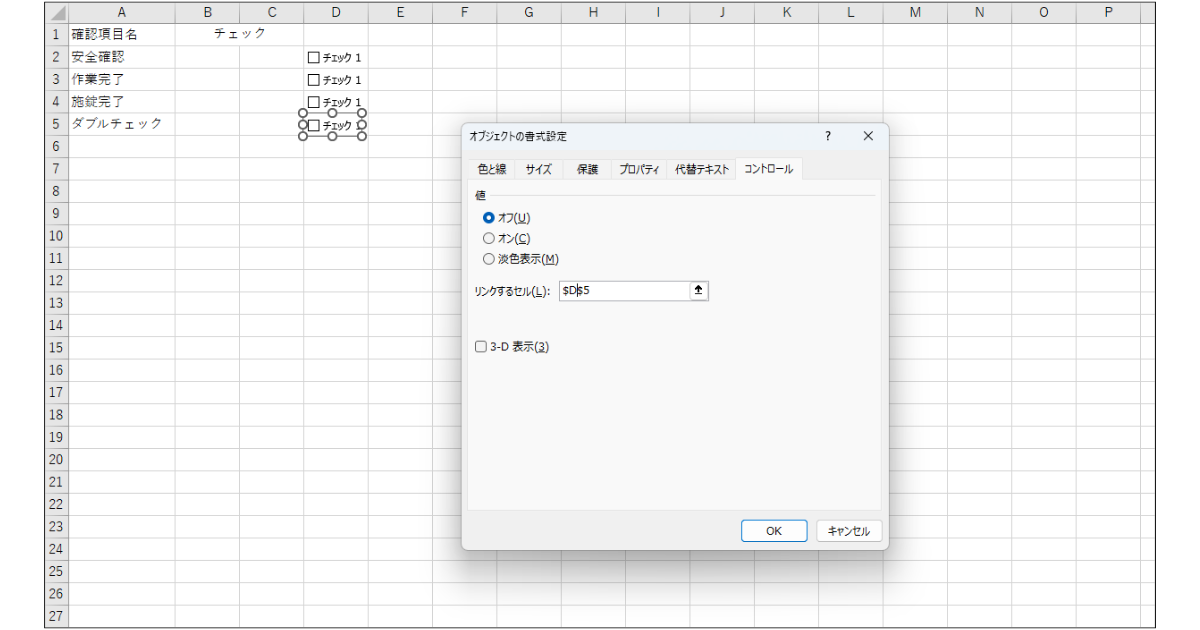Open the サイズ tab
The height and width of the screenshot is (630, 1200).
(538, 169)
